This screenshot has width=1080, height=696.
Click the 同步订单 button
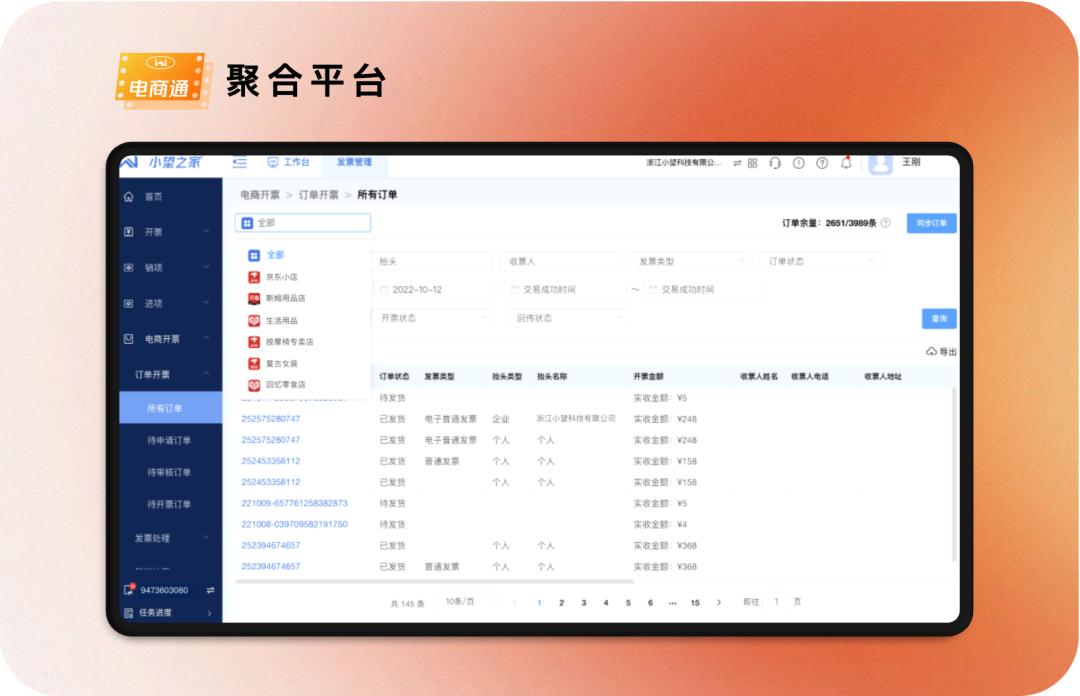931,222
